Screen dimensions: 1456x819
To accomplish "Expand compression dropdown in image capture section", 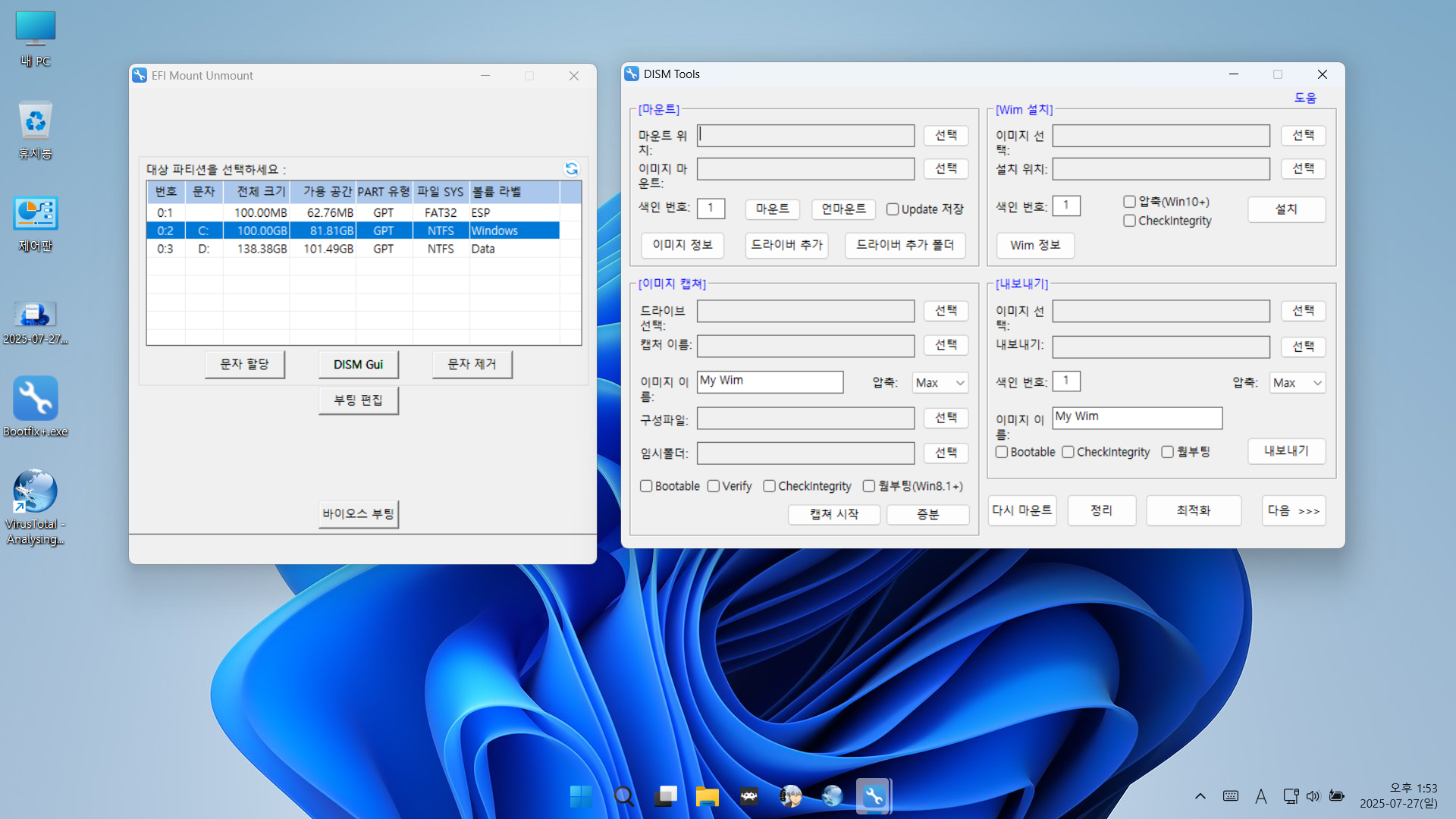I will pyautogui.click(x=940, y=383).
